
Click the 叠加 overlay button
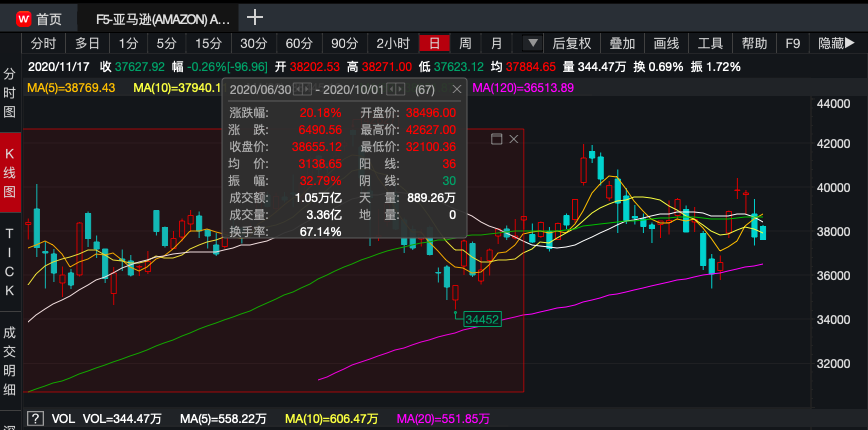[622, 44]
